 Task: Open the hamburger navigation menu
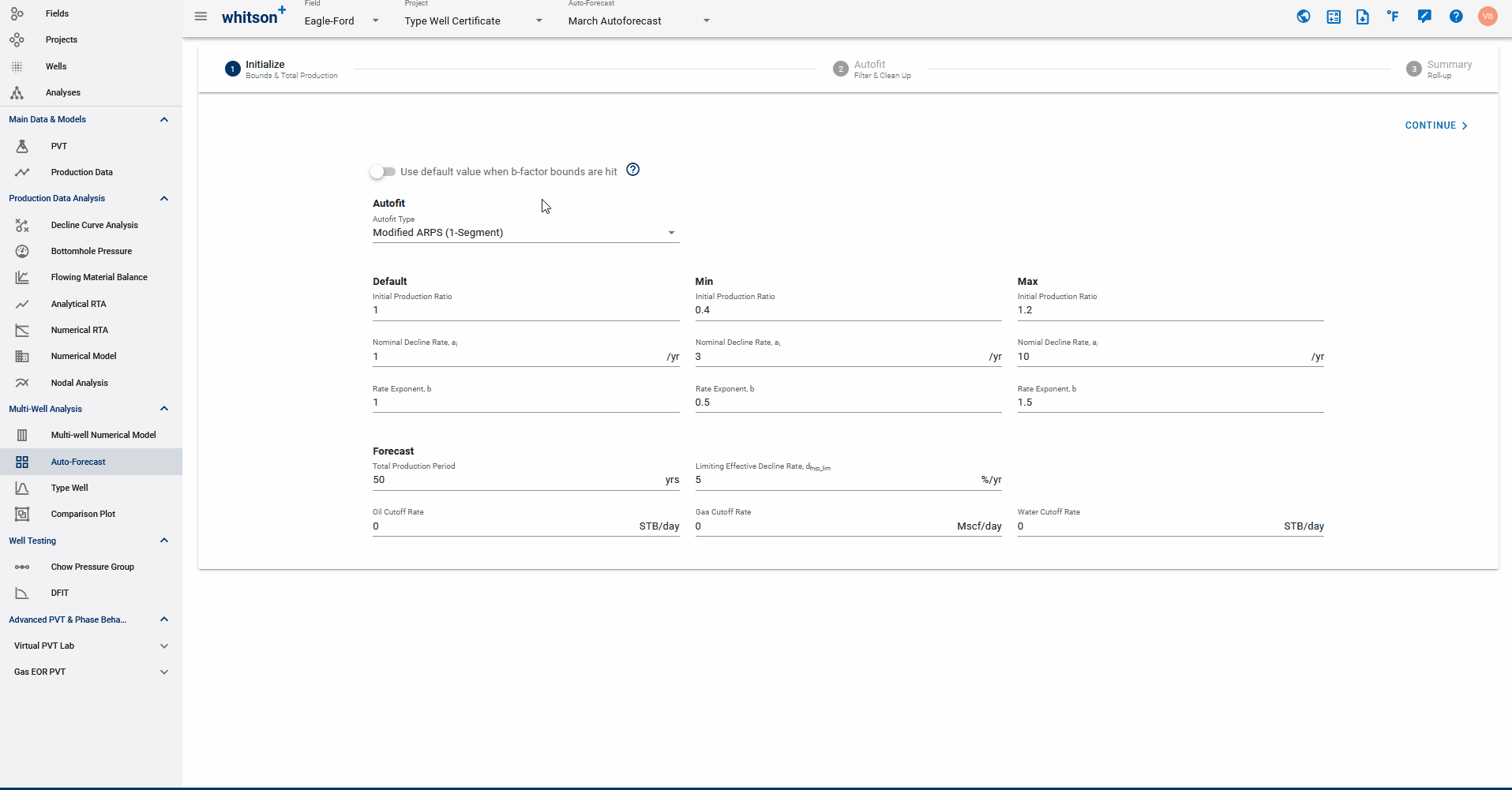pos(201,17)
